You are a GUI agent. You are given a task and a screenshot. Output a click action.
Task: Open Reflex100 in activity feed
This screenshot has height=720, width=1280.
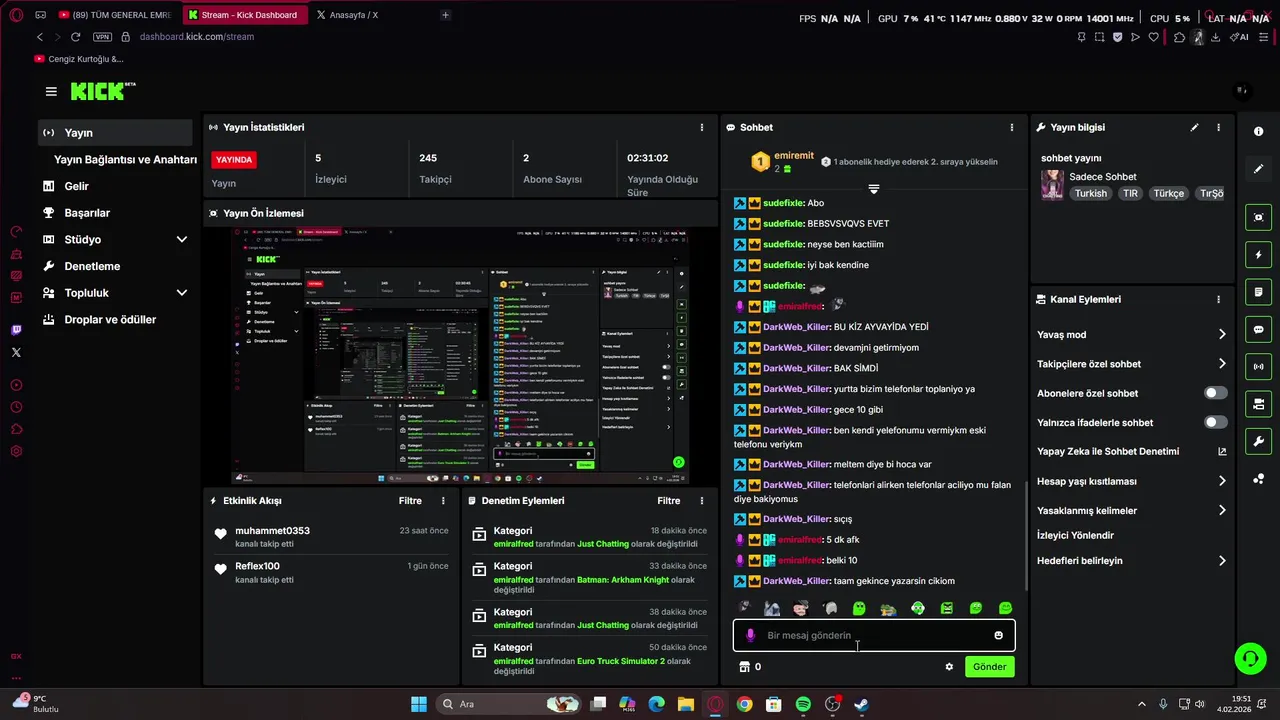click(x=257, y=566)
